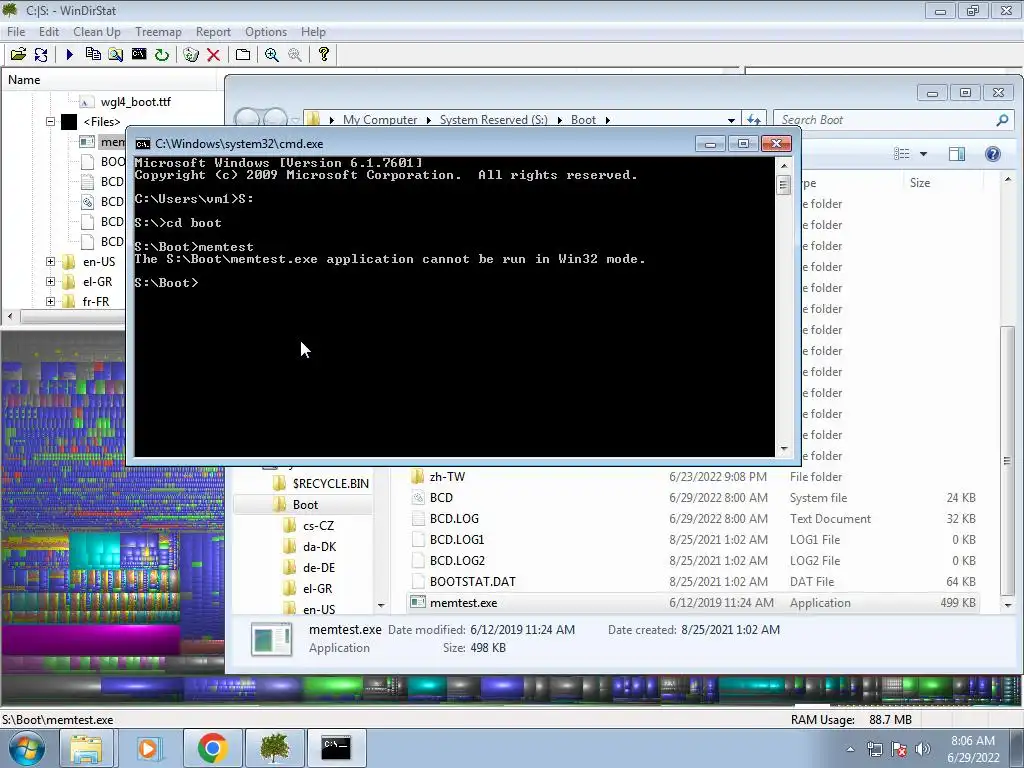Click the Copy Path toolbar icon
The height and width of the screenshot is (768, 1024).
93,55
